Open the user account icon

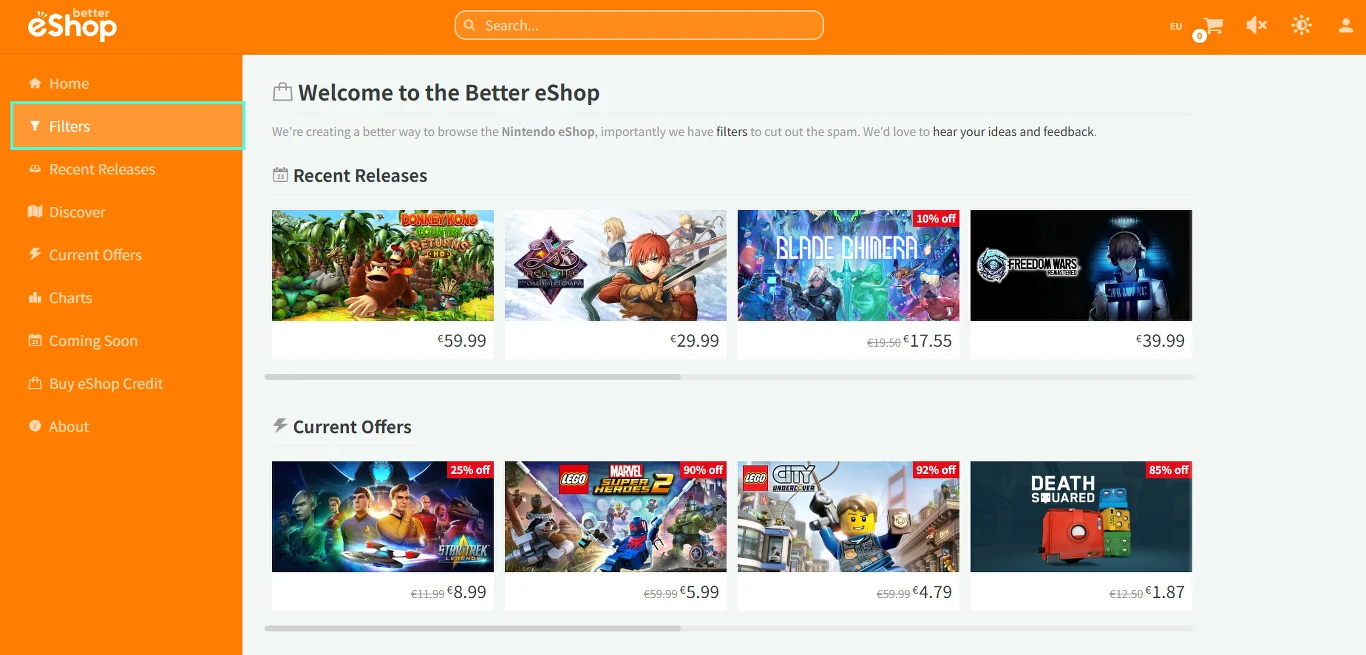tap(1346, 25)
